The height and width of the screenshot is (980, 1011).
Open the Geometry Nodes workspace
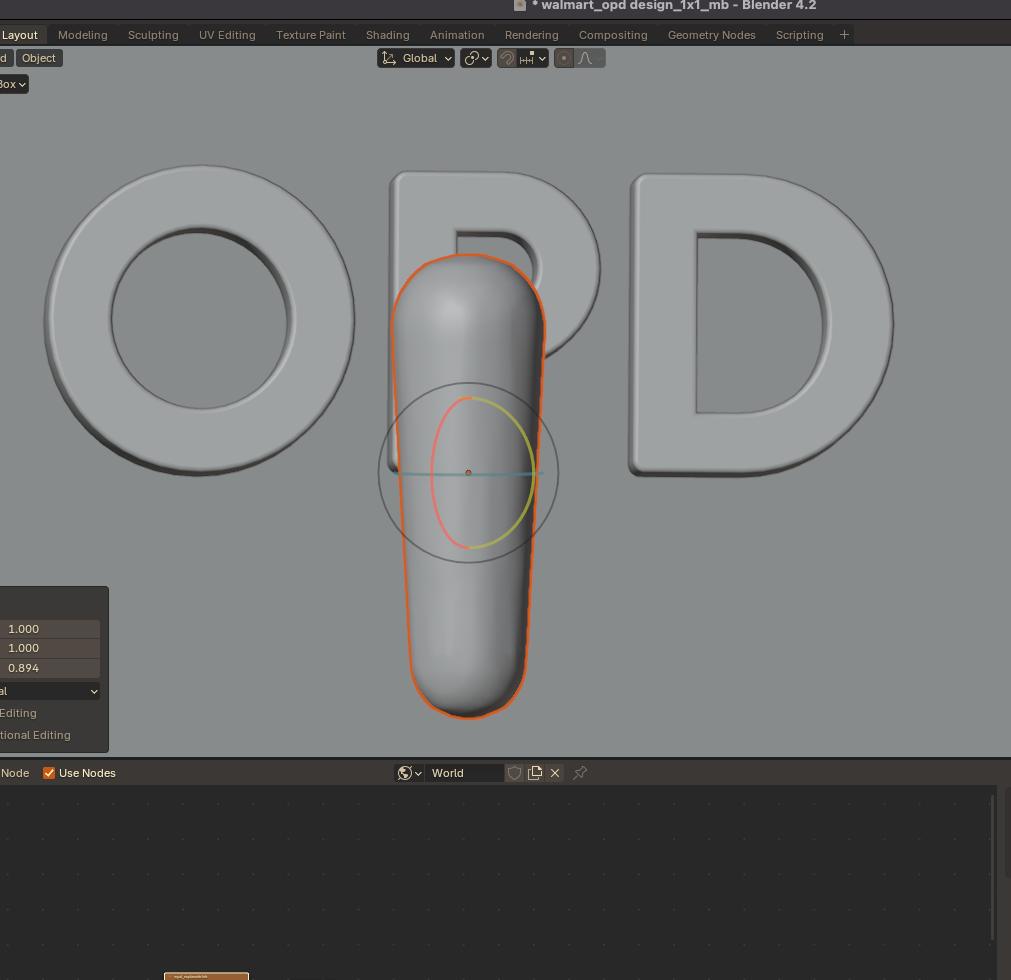tap(711, 35)
